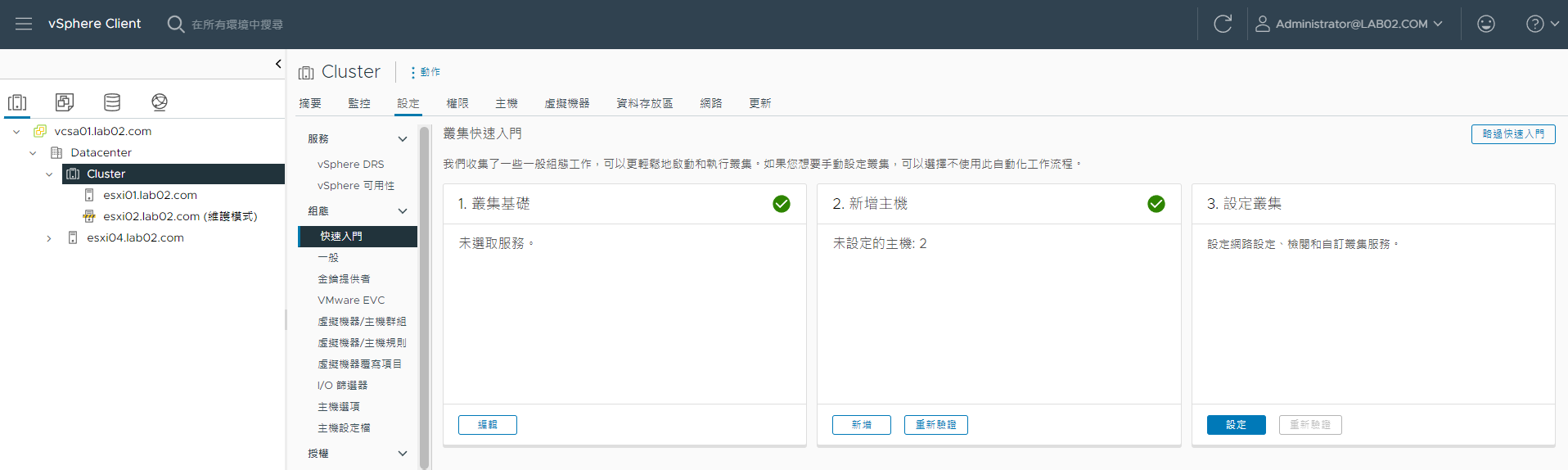This screenshot has width=1568, height=470.
Task: Switch to Storage inventory view icon
Action: pyautogui.click(x=112, y=102)
